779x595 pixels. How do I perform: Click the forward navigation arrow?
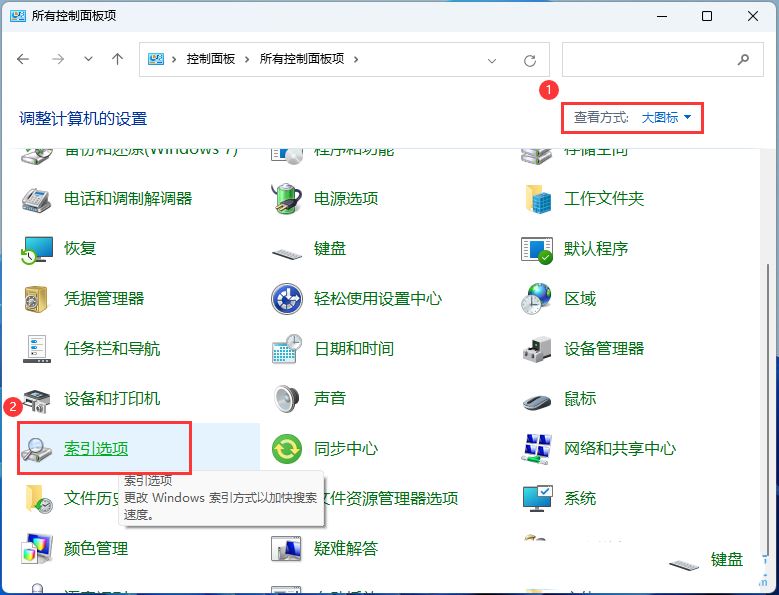(58, 60)
